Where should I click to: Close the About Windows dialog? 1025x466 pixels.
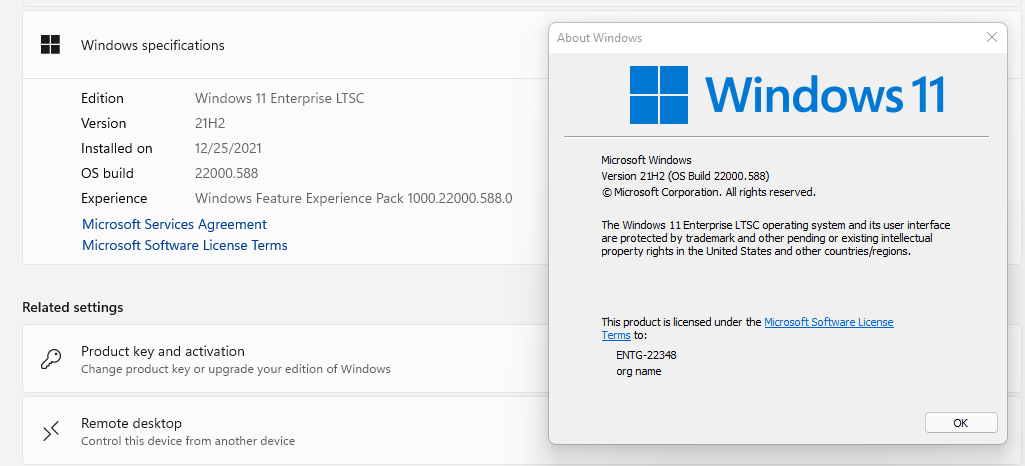tap(991, 38)
